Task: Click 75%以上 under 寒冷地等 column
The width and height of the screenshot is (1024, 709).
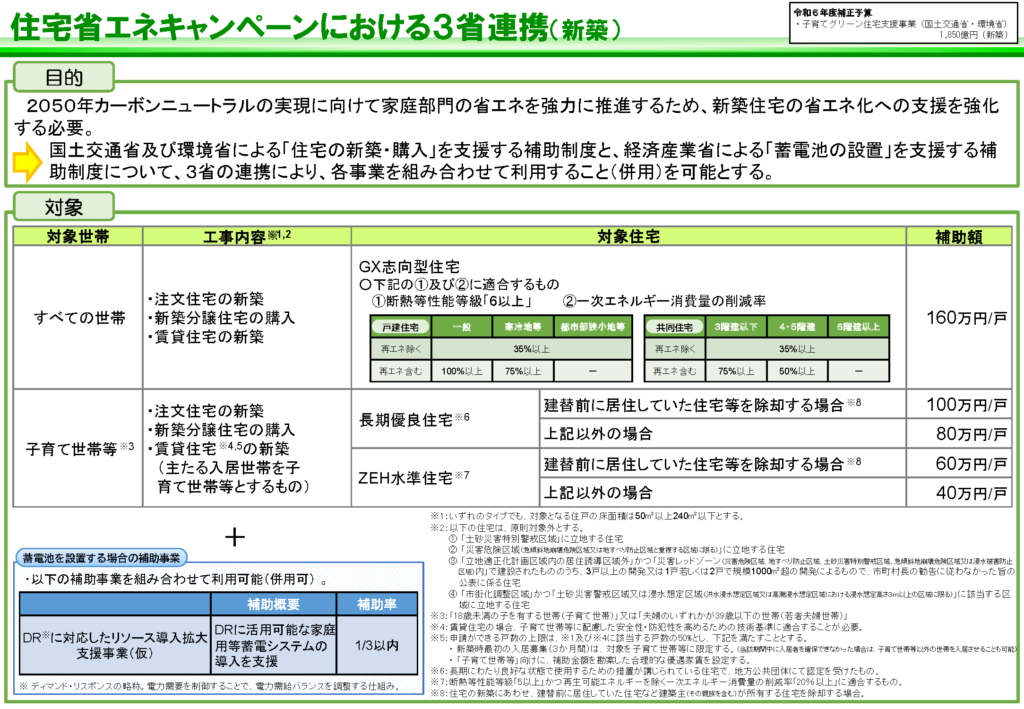Action: [522, 371]
